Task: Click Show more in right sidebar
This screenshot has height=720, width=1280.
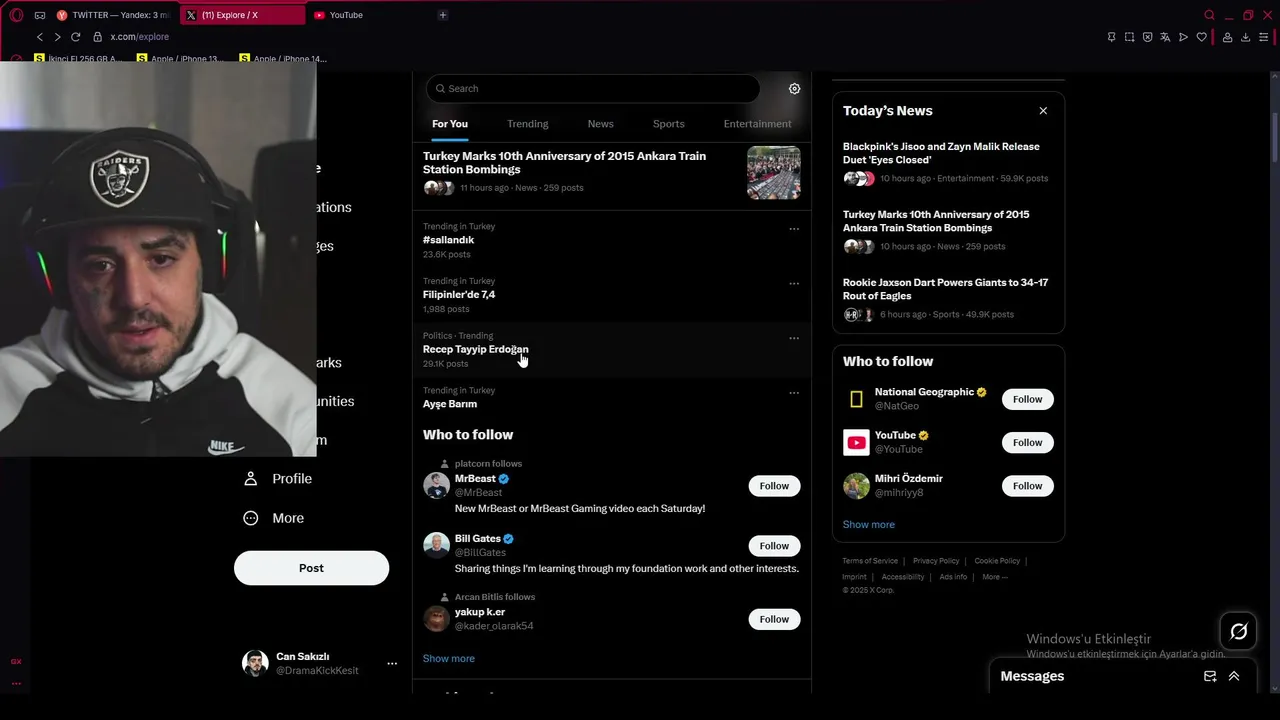Action: (869, 525)
